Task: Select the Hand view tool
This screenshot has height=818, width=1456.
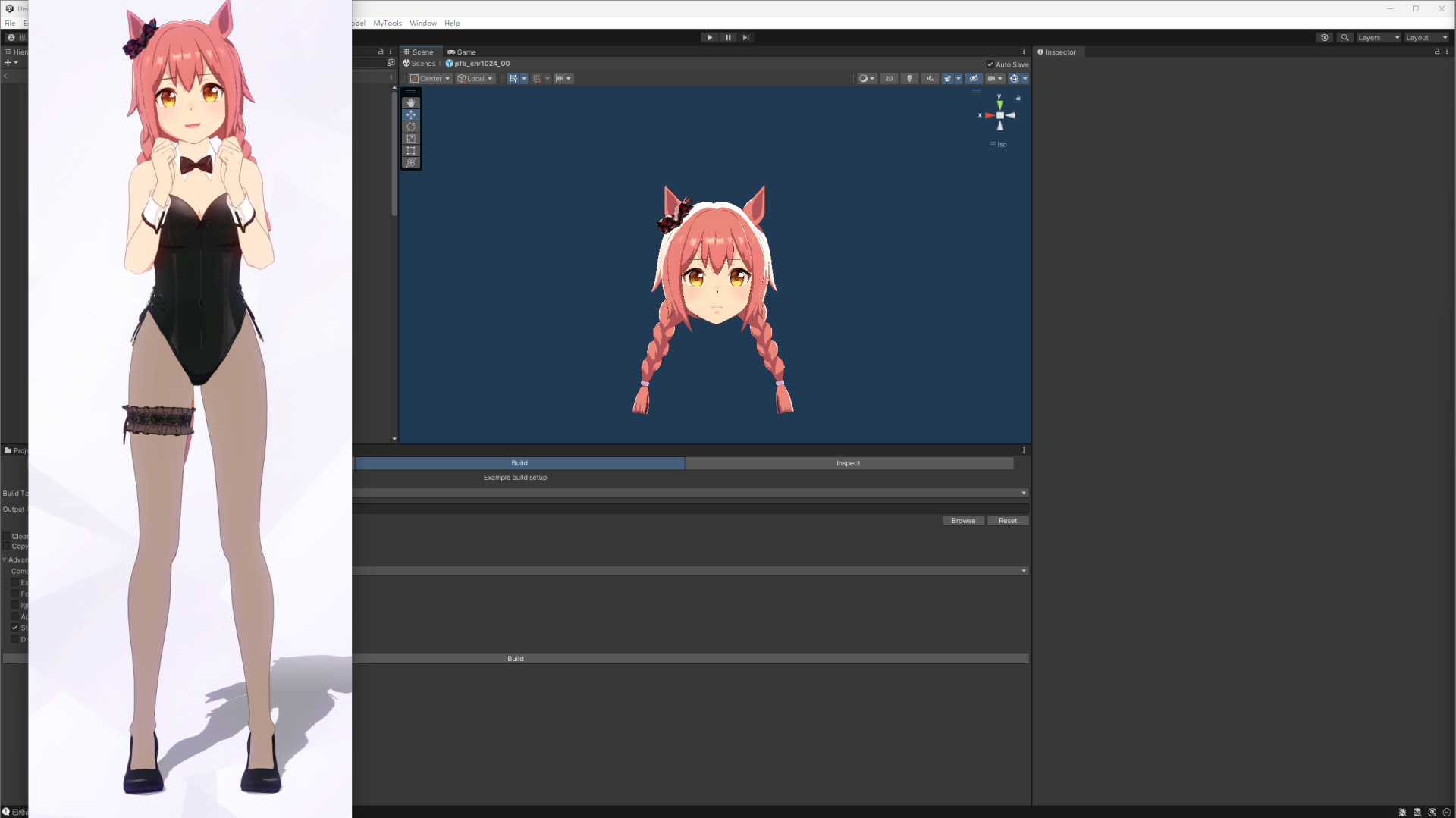Action: (411, 102)
